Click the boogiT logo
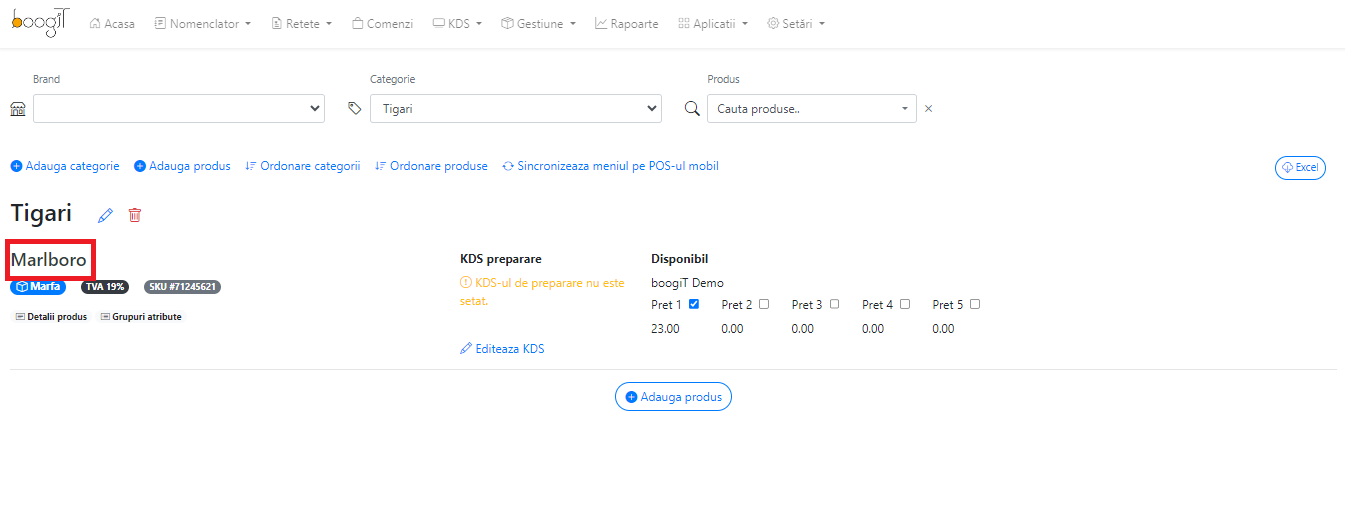 coord(40,22)
